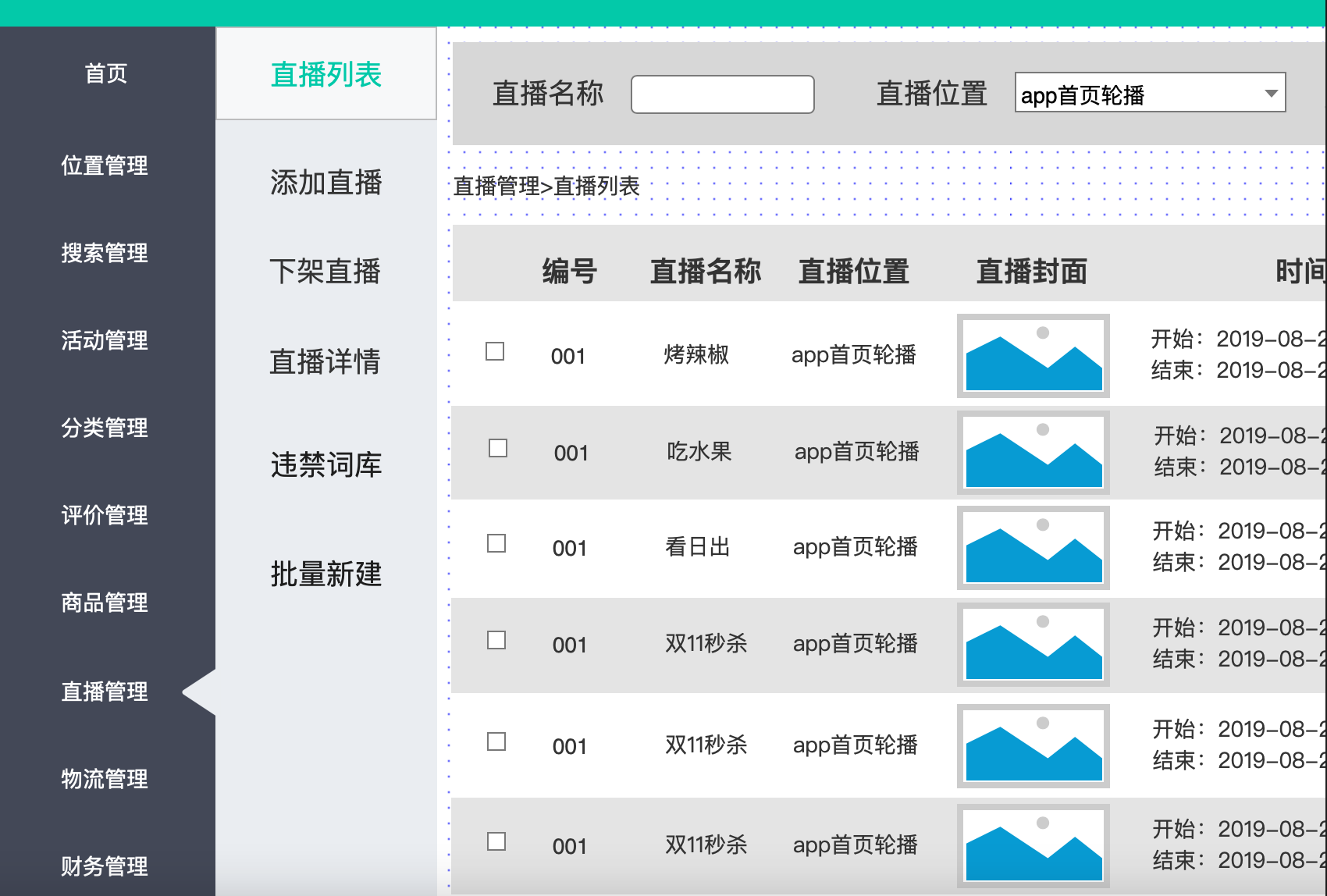Viewport: 1327px width, 896px height.
Task: Open cover thumbnail of 烤辣椒 row
Action: 1033,356
